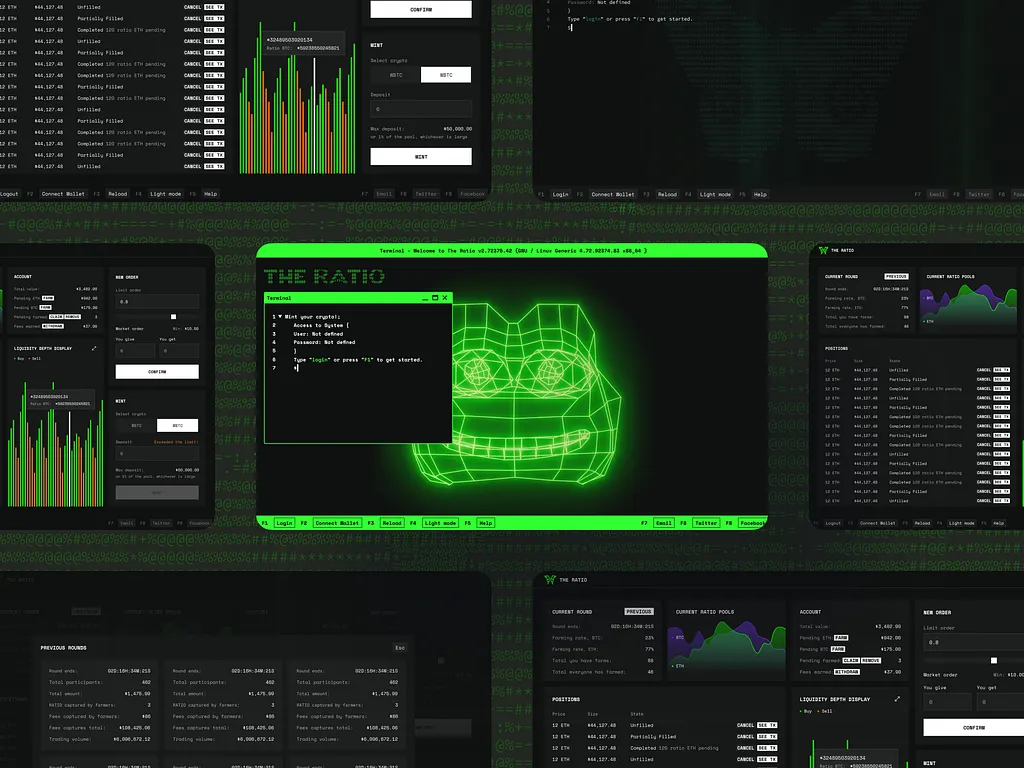The height and width of the screenshot is (768, 1024).
Task: Click green "login" word in center terminal text
Action: pos(320,360)
